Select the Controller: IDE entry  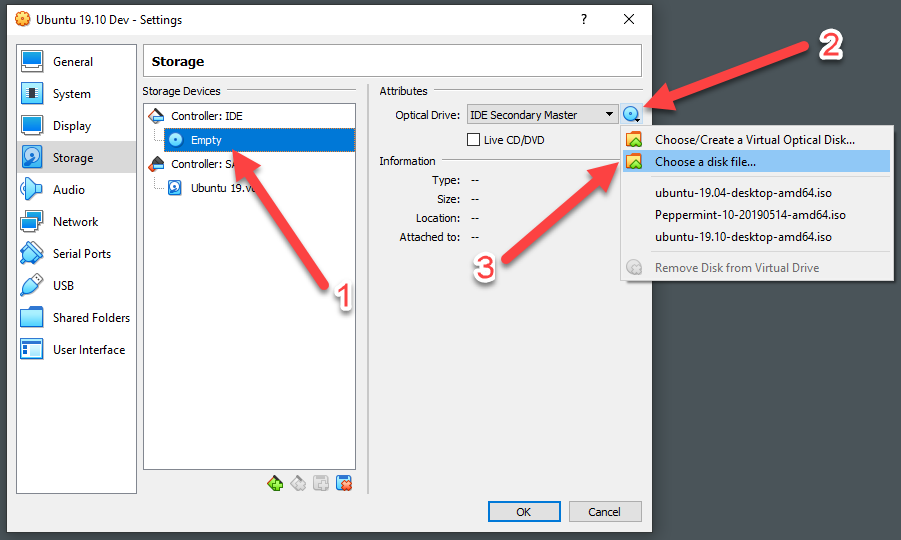pyautogui.click(x=249, y=116)
